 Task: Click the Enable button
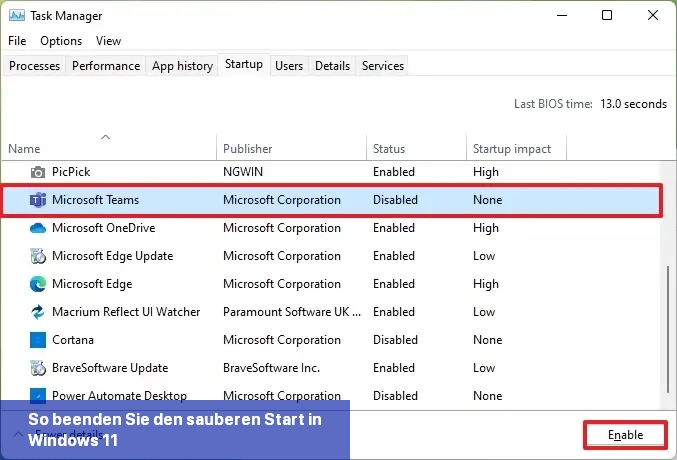625,435
